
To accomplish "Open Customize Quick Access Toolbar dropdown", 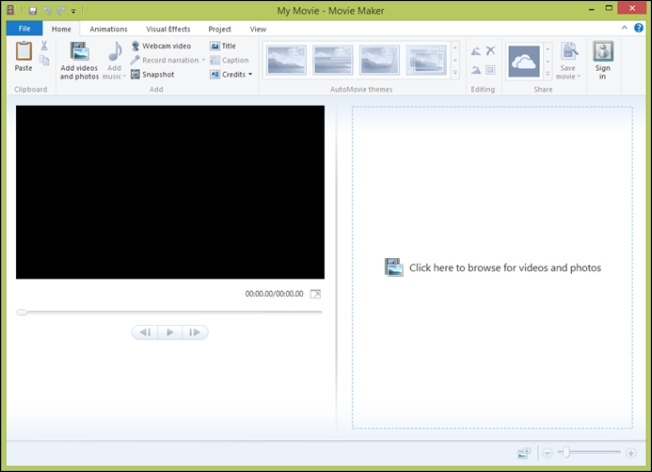I will click(x=73, y=11).
